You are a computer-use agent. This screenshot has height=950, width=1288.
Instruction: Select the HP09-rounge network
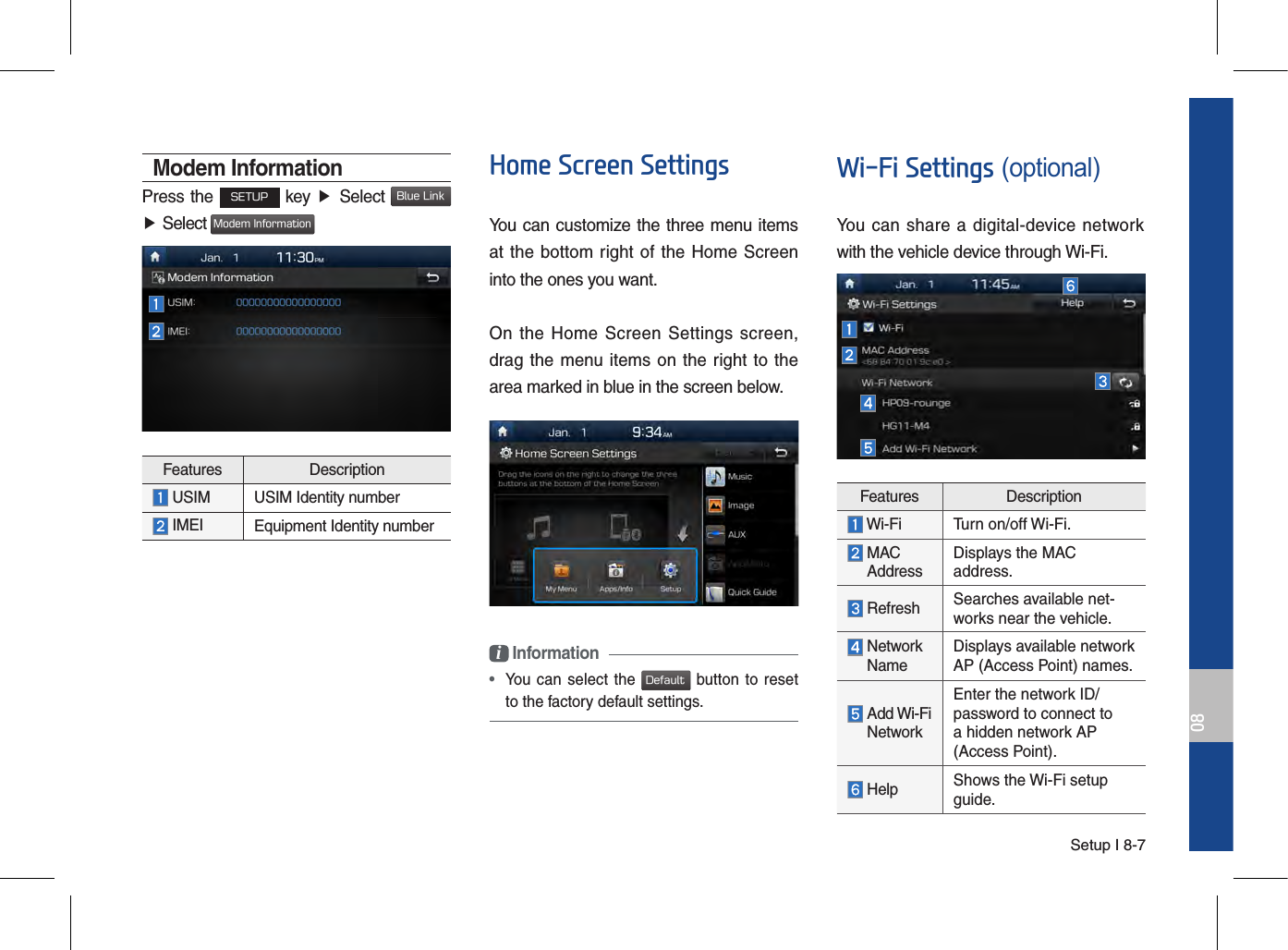pyautogui.click(x=916, y=403)
